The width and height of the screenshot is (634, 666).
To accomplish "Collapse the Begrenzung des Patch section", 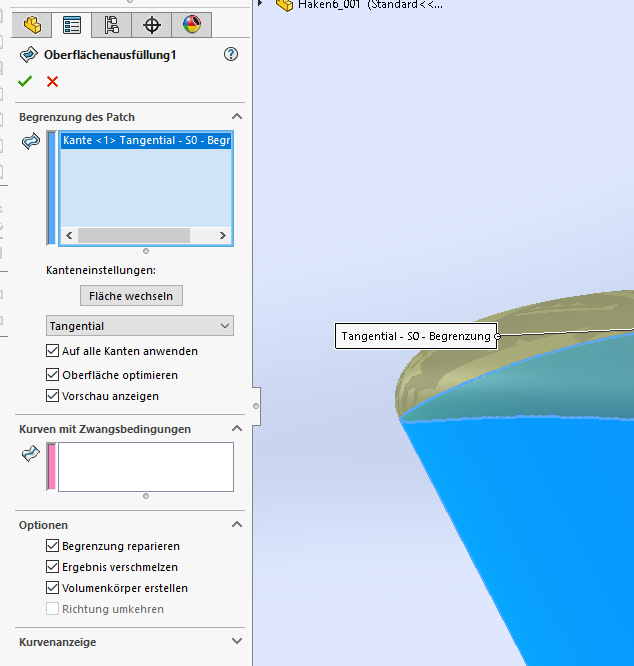I will [237, 116].
